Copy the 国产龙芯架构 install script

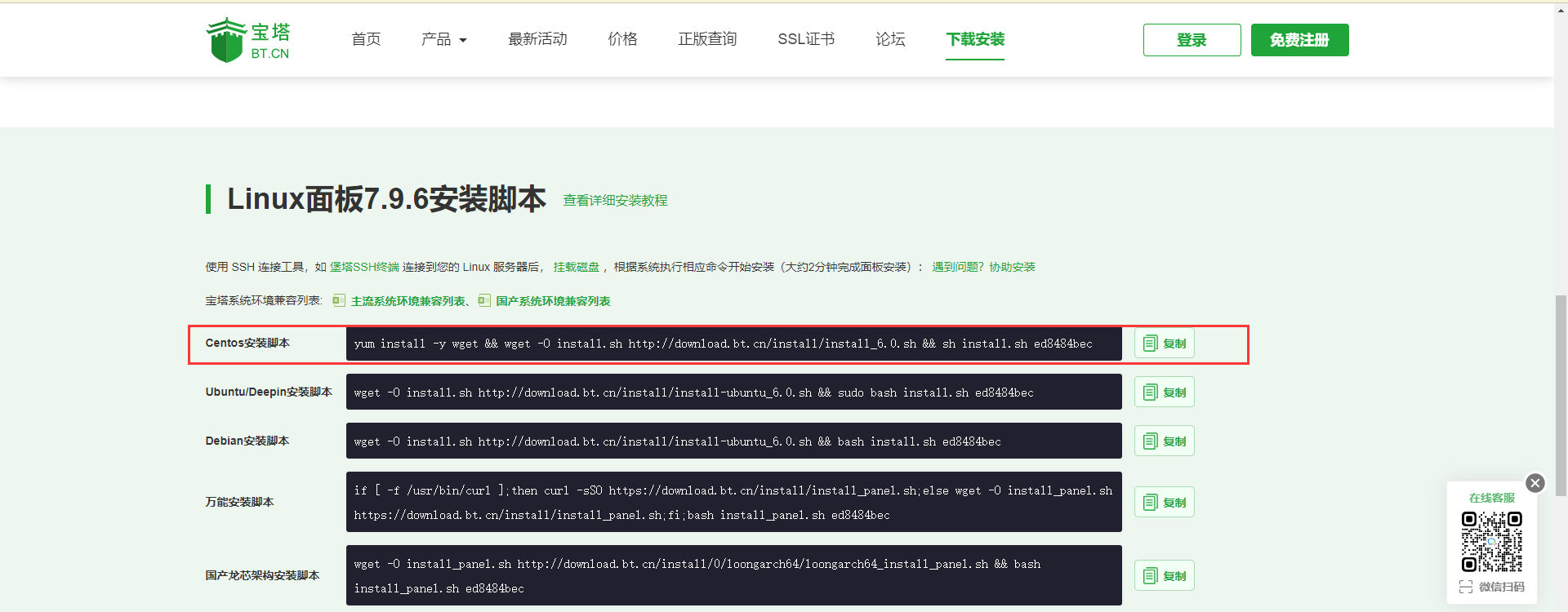1164,576
